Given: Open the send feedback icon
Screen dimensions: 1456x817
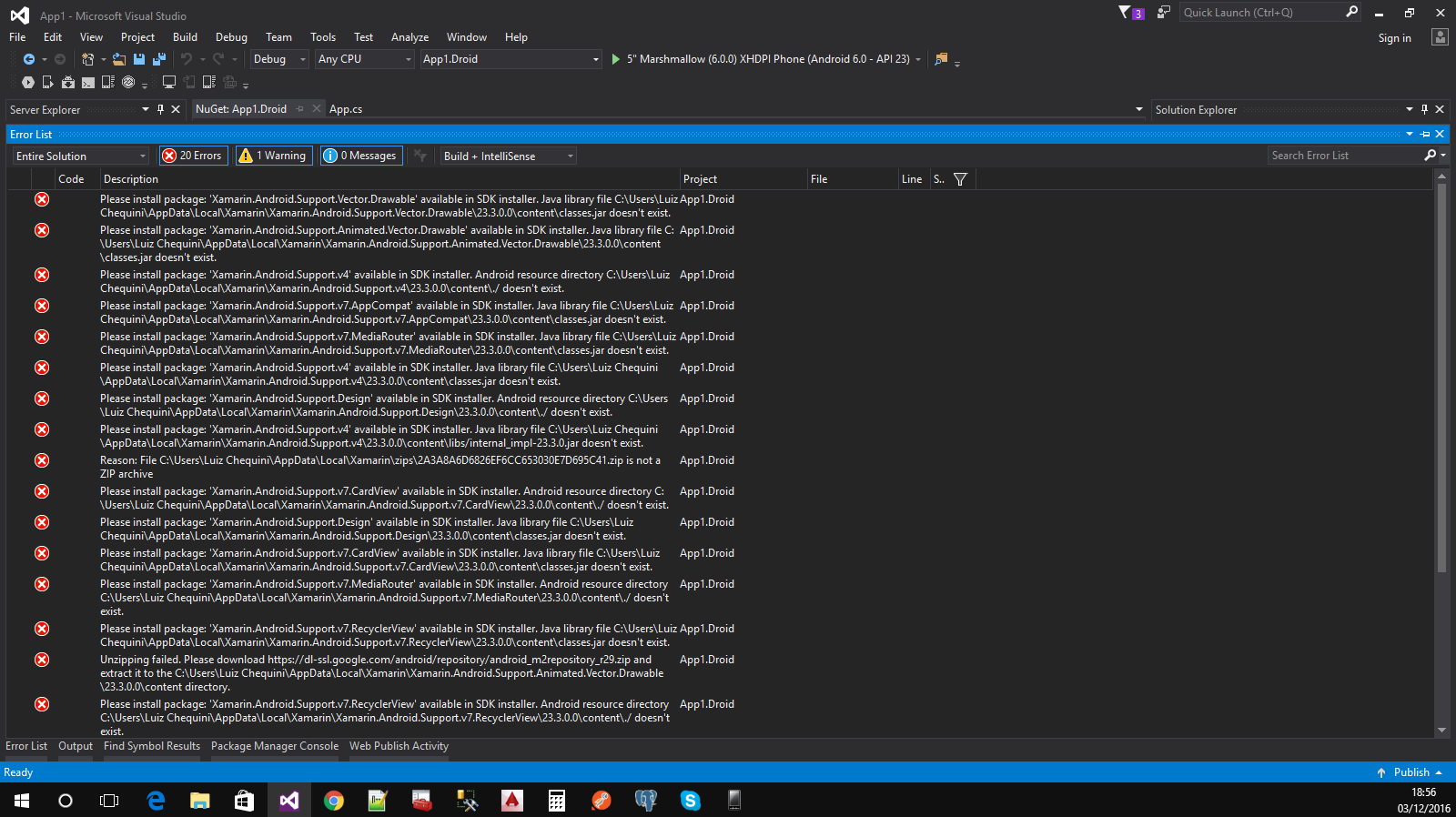Looking at the screenshot, I should click(1164, 13).
